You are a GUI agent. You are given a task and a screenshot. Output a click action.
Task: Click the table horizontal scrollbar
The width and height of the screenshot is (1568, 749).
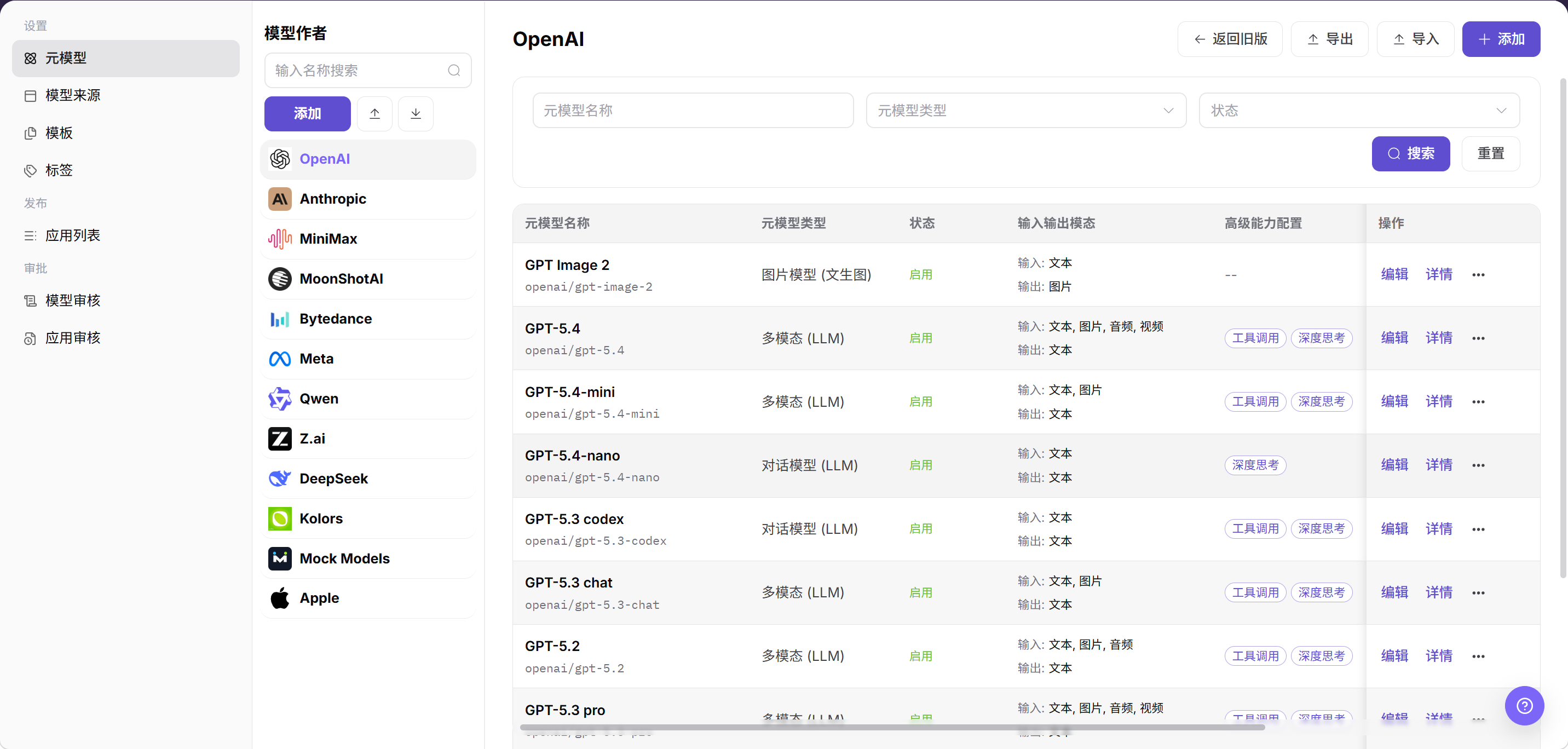892,727
